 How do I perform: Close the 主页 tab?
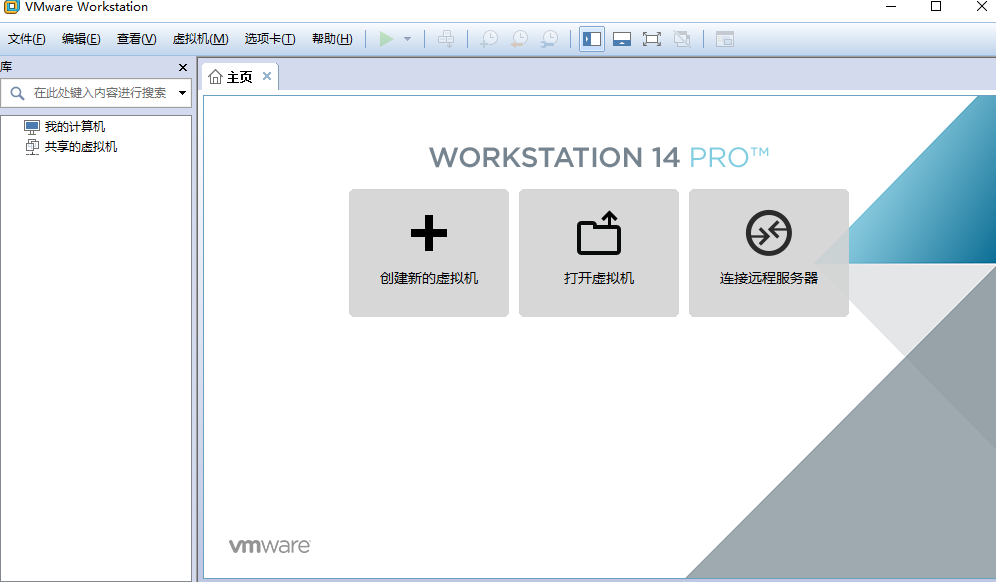coord(267,76)
